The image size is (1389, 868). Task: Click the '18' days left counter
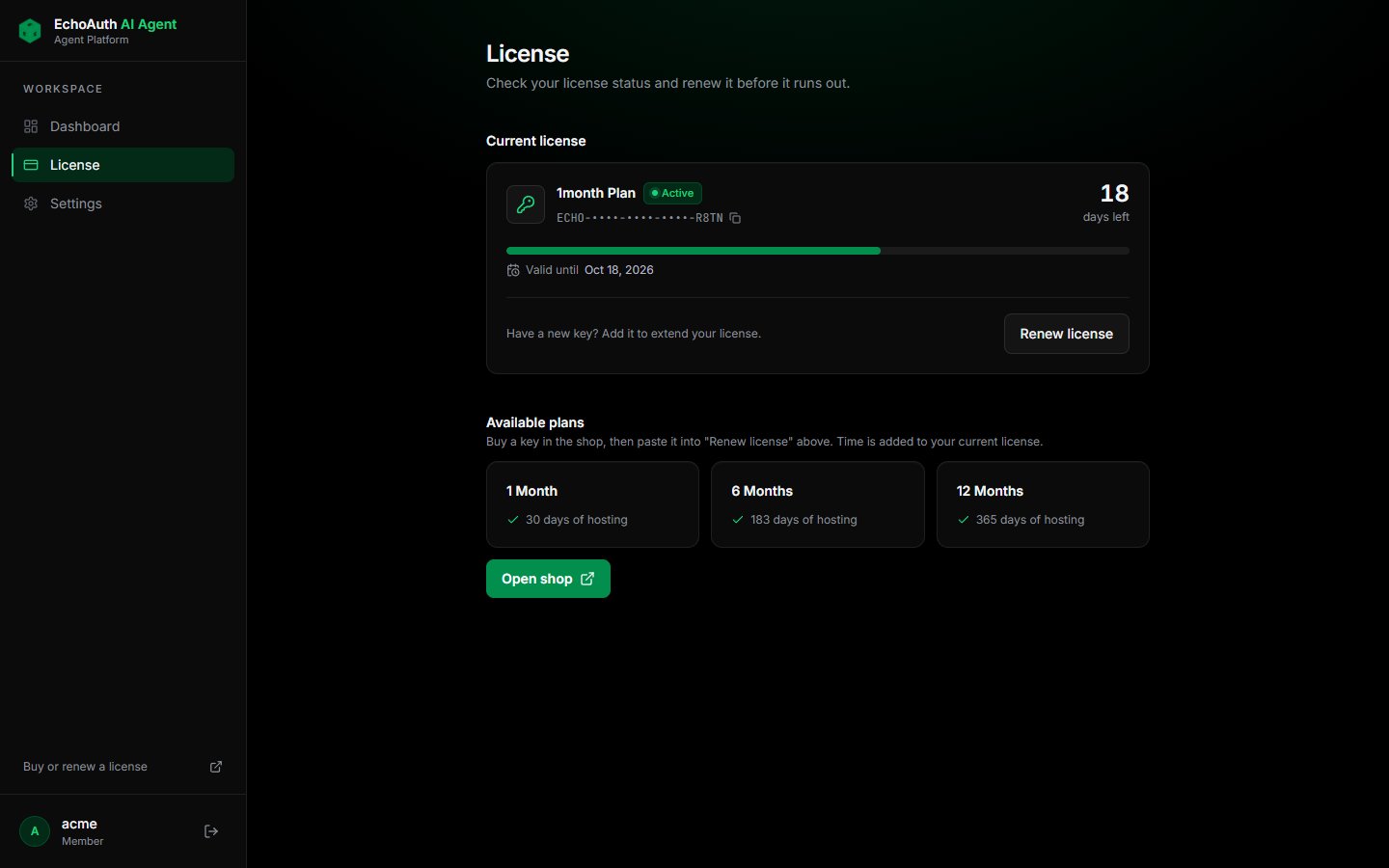coord(1114,194)
